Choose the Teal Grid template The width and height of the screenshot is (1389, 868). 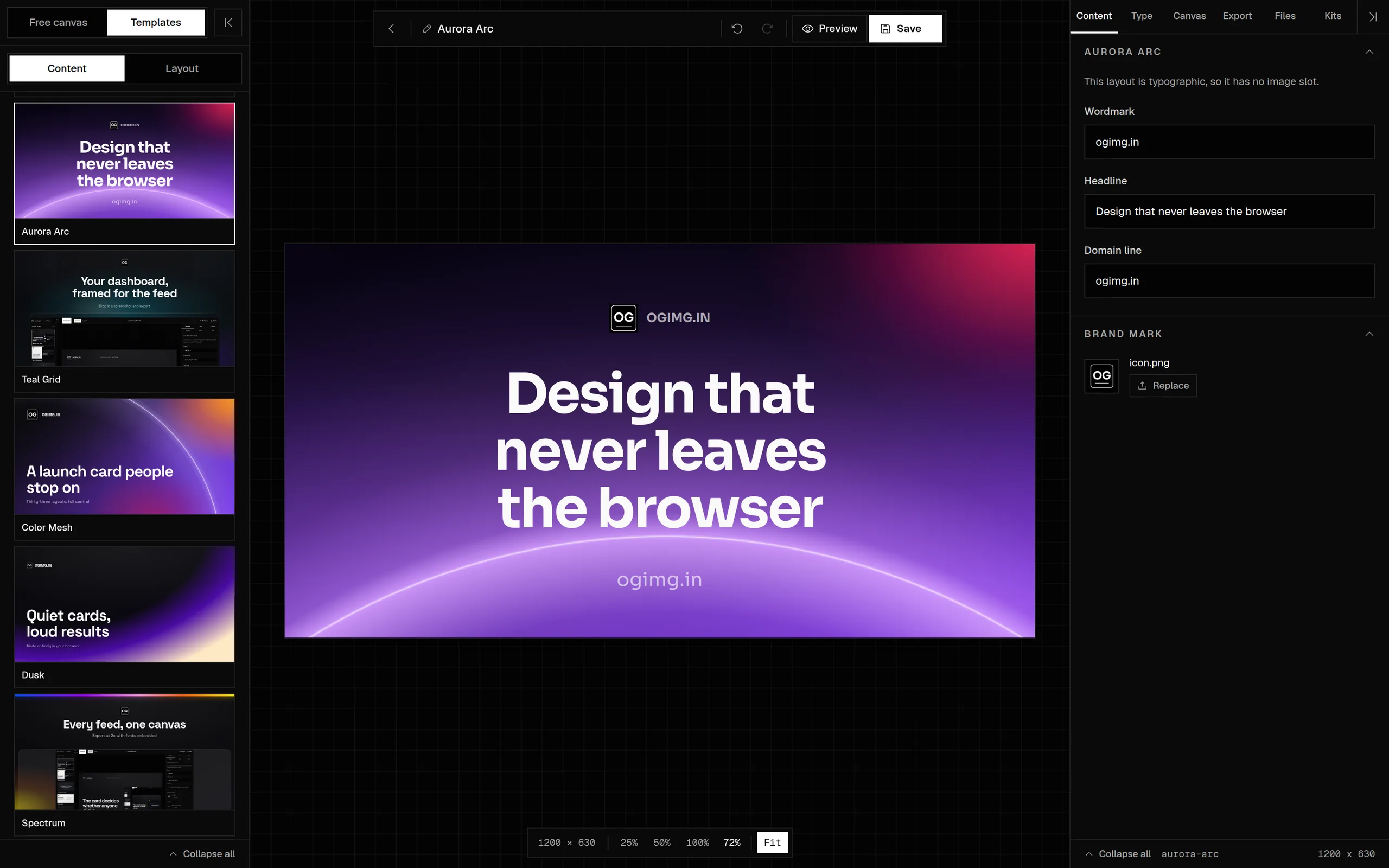(x=125, y=322)
